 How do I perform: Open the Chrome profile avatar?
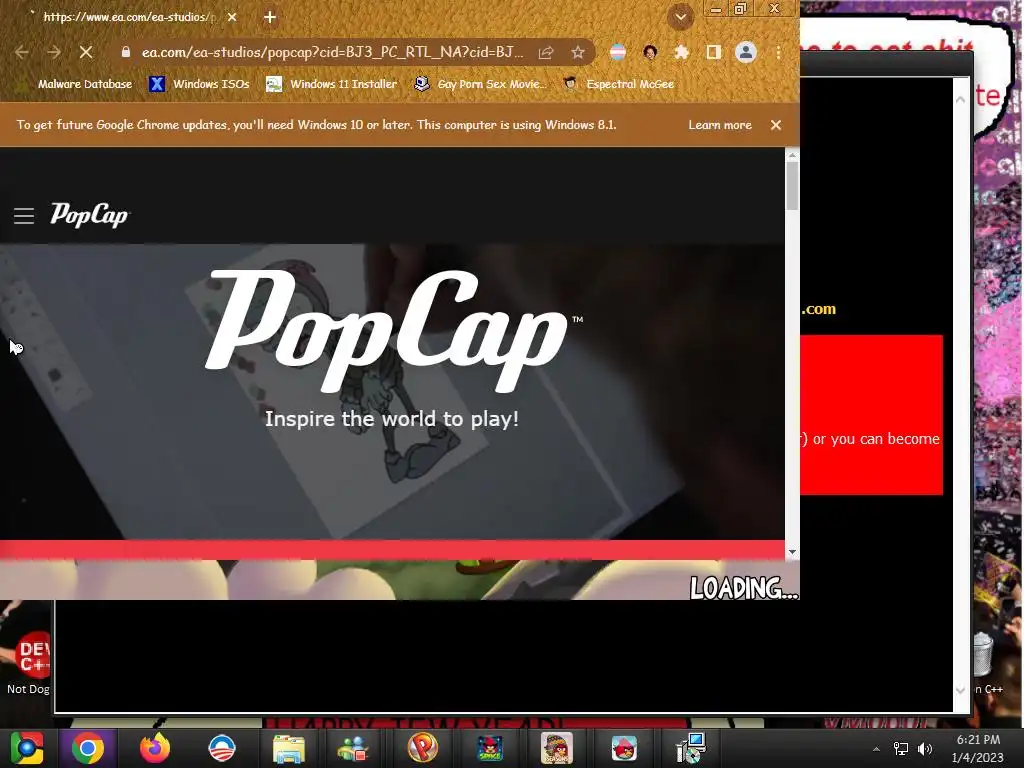746,52
